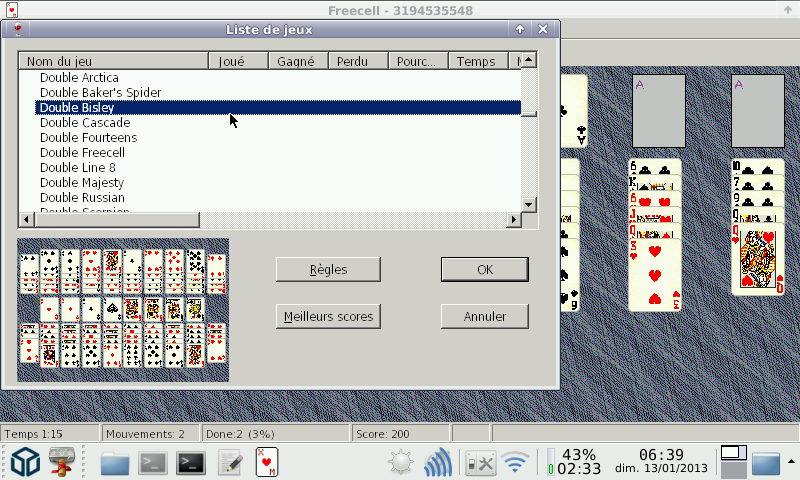Click the dialog wine-glass icon in title bar
The width and height of the screenshot is (800, 480).
(18, 29)
